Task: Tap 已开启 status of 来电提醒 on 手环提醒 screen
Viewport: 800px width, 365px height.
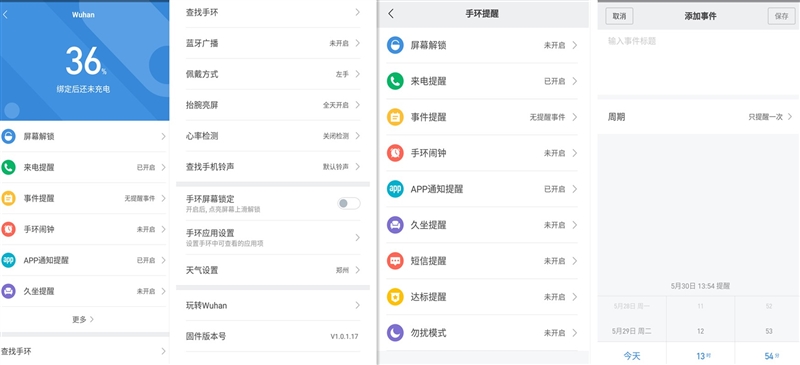Action: pyautogui.click(x=555, y=81)
